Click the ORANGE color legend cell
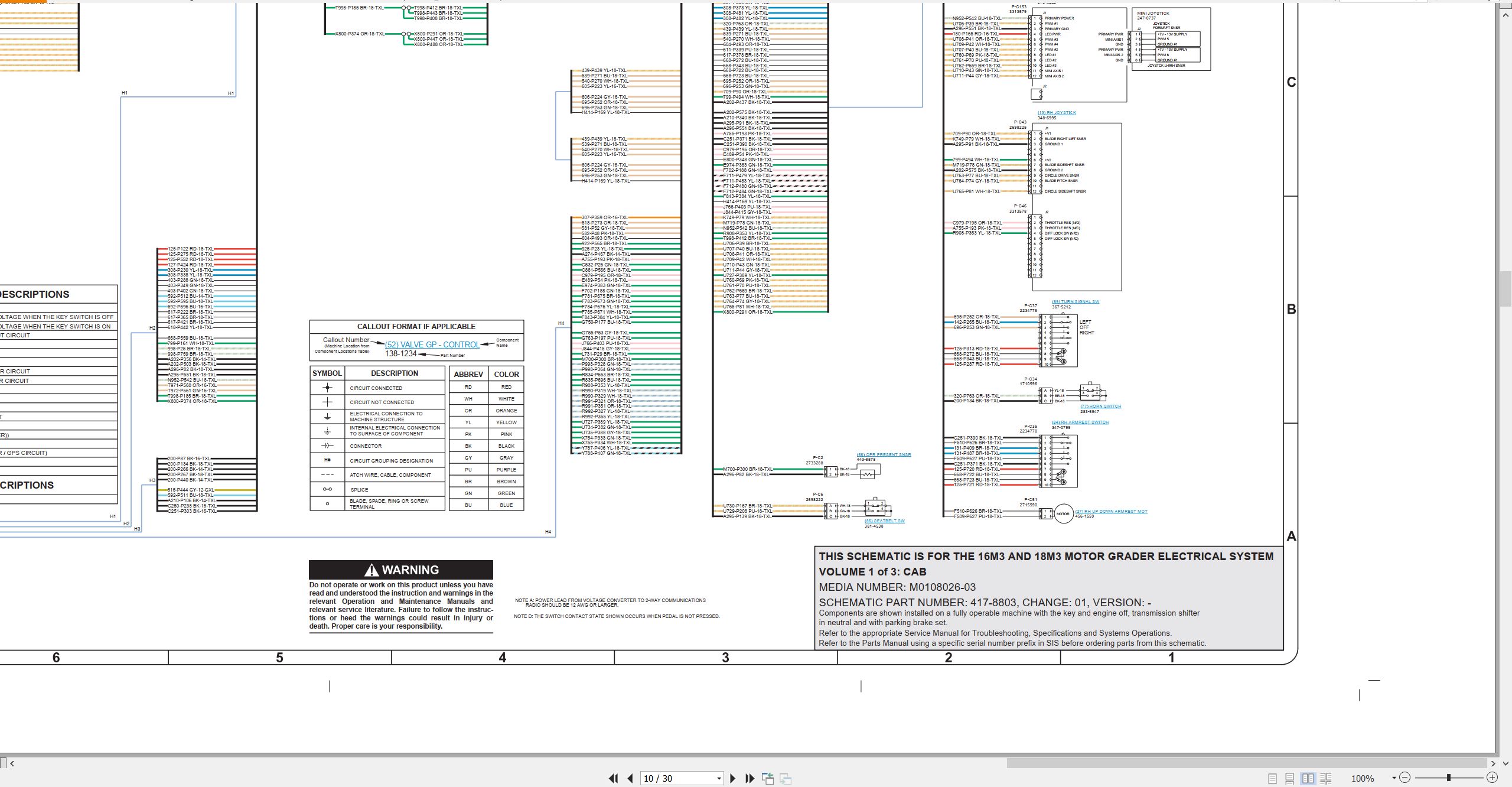 click(x=506, y=411)
